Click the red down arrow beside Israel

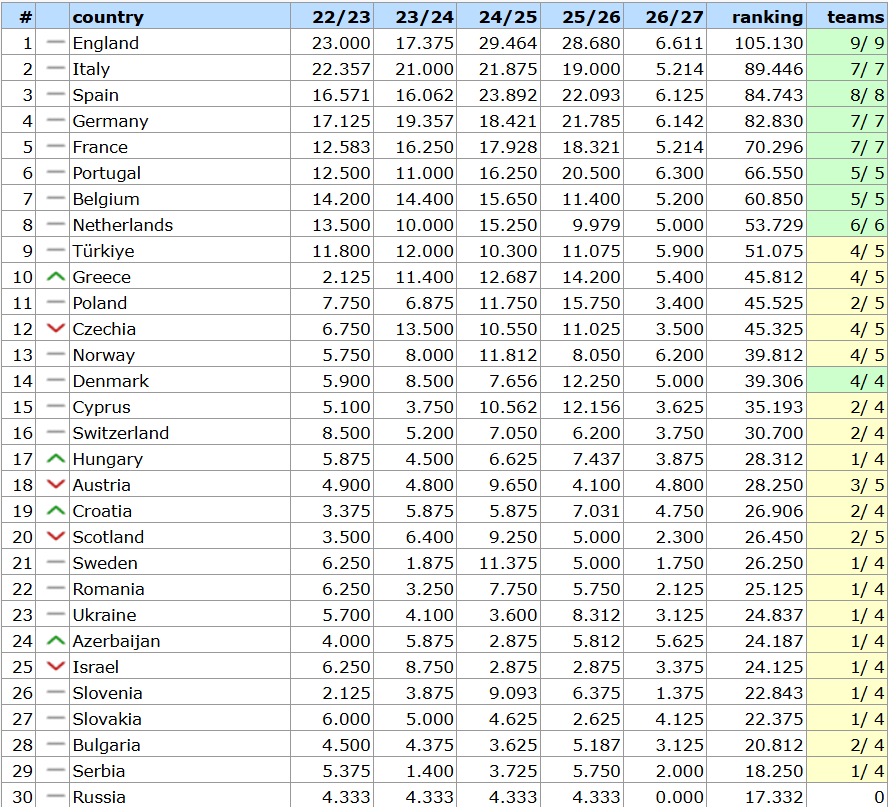point(56,667)
